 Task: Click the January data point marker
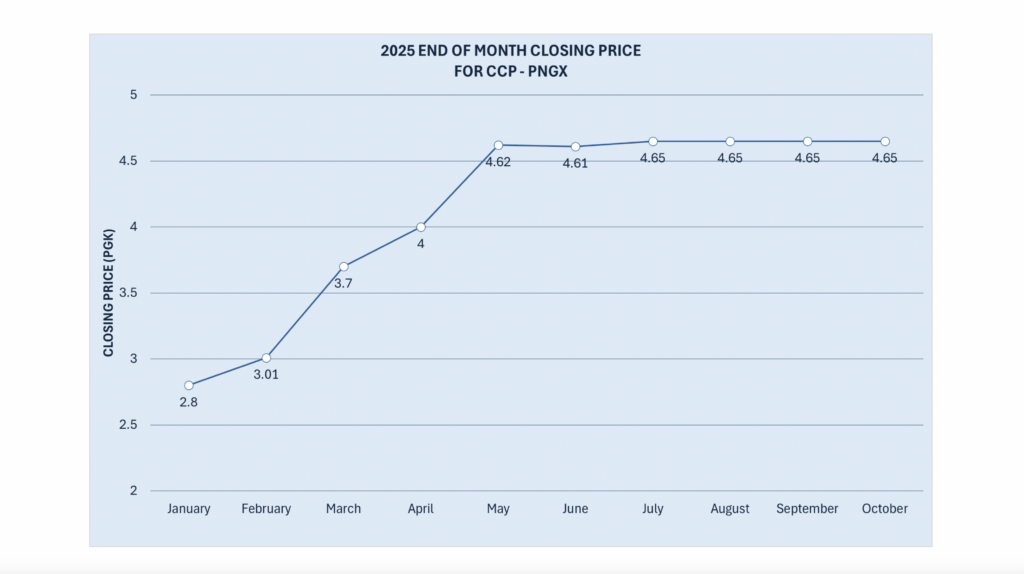[189, 385]
